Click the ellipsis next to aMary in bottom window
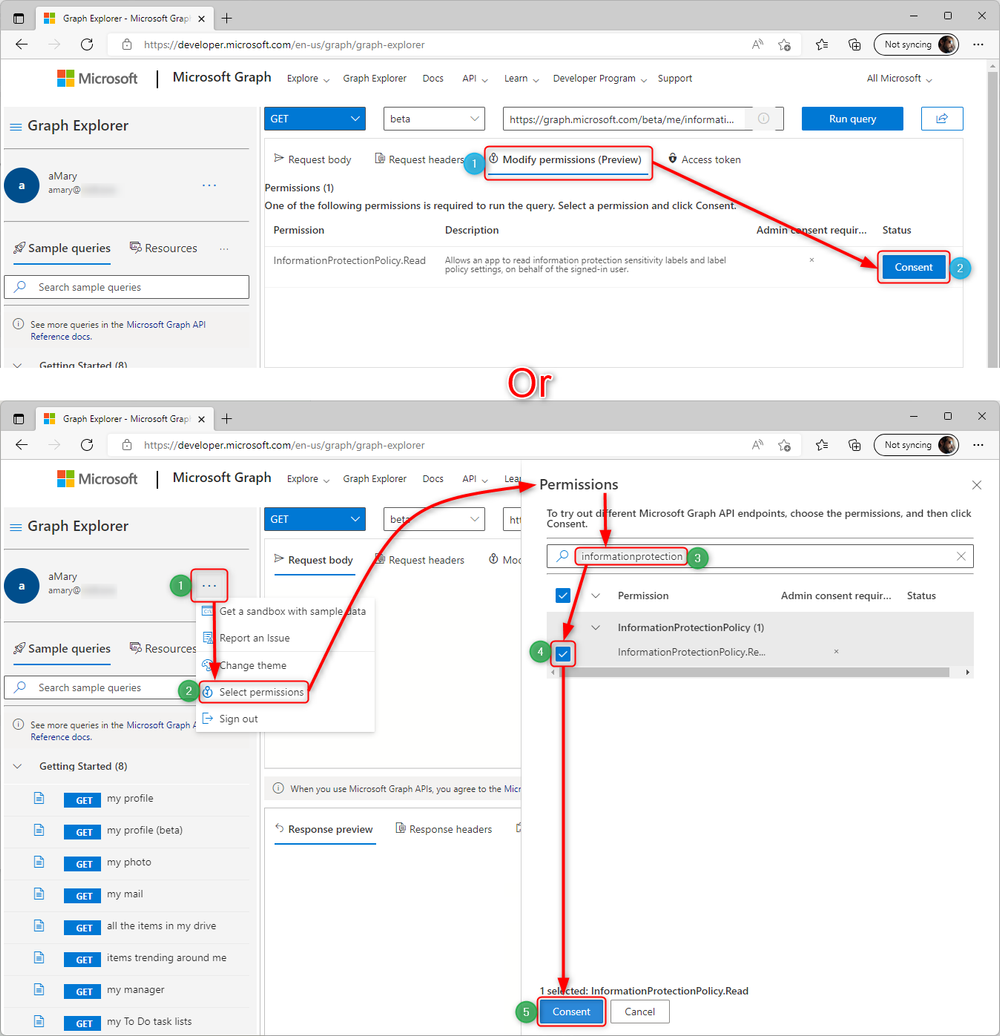 pyautogui.click(x=209, y=585)
